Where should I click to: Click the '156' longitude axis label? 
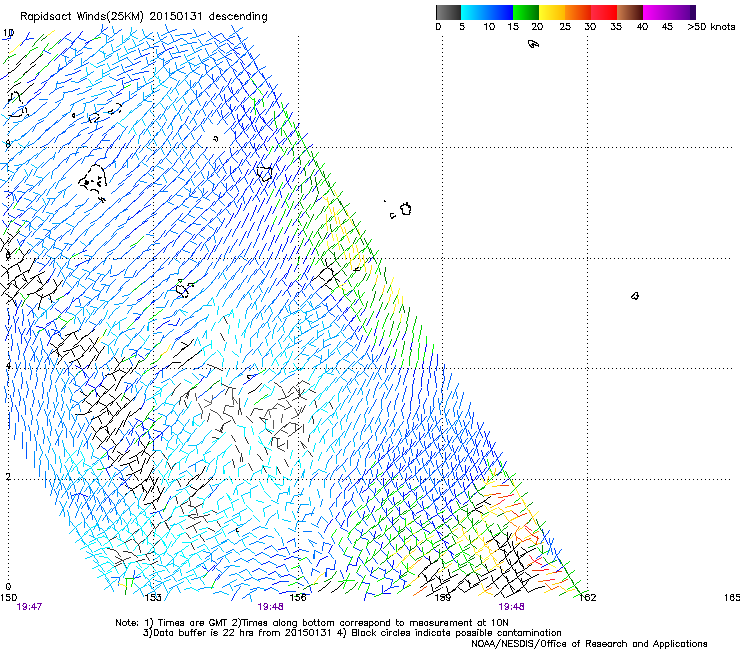coord(298,598)
